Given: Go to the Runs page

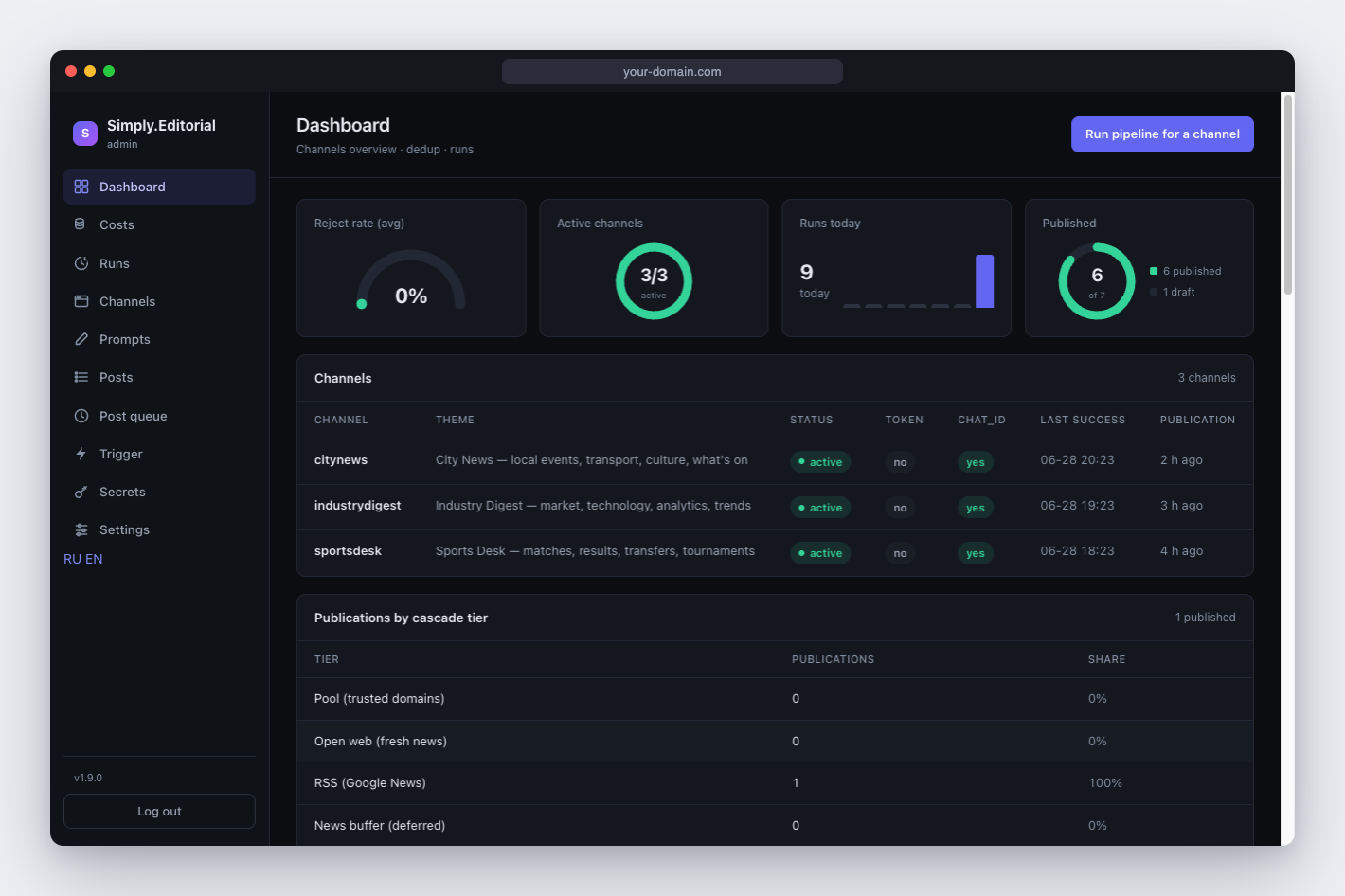Looking at the screenshot, I should coord(159,263).
